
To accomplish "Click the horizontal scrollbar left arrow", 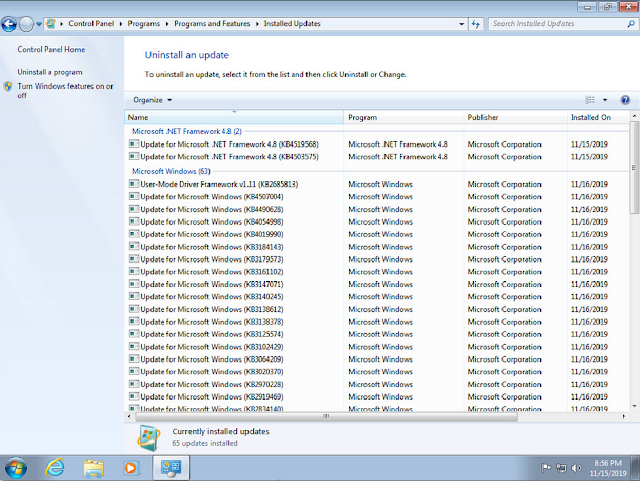I will [x=129, y=416].
